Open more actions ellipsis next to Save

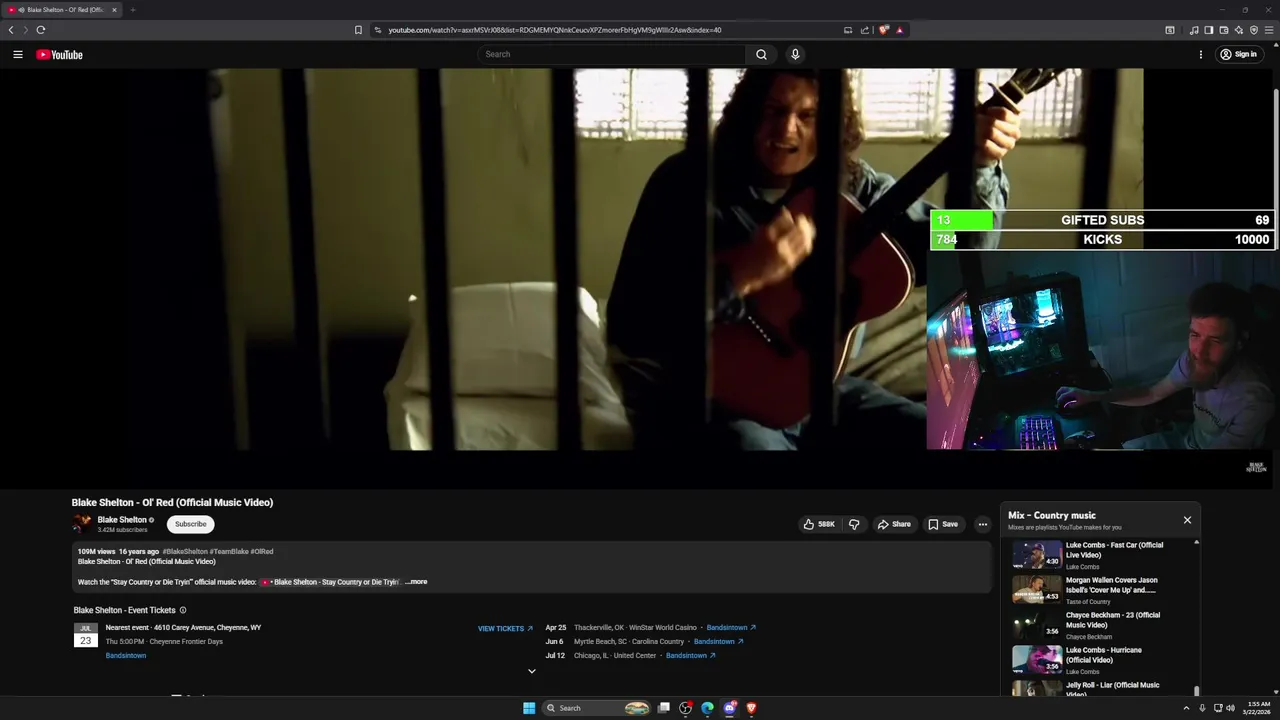click(982, 524)
